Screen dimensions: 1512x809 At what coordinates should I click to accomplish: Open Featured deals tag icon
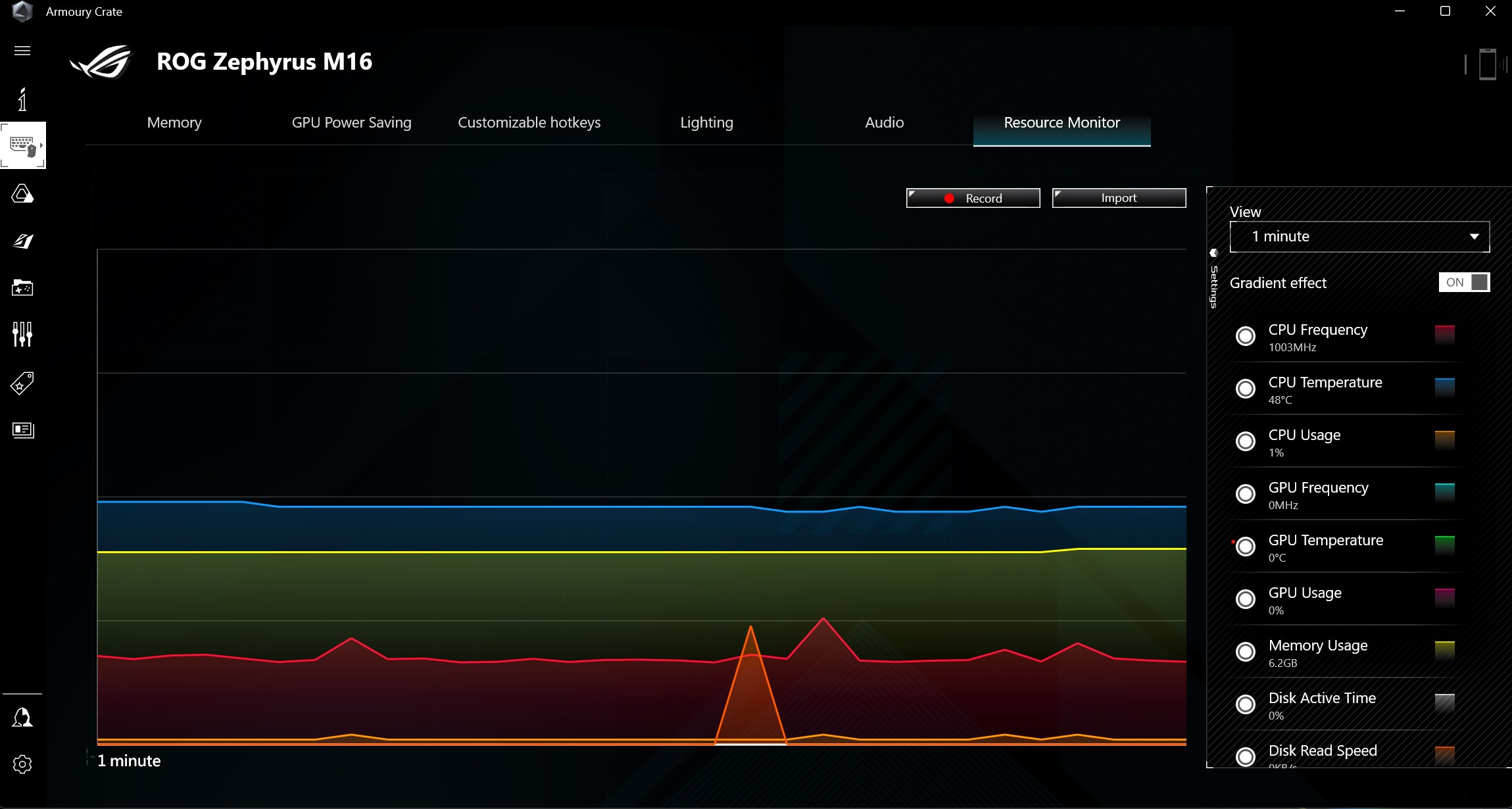pyautogui.click(x=22, y=383)
